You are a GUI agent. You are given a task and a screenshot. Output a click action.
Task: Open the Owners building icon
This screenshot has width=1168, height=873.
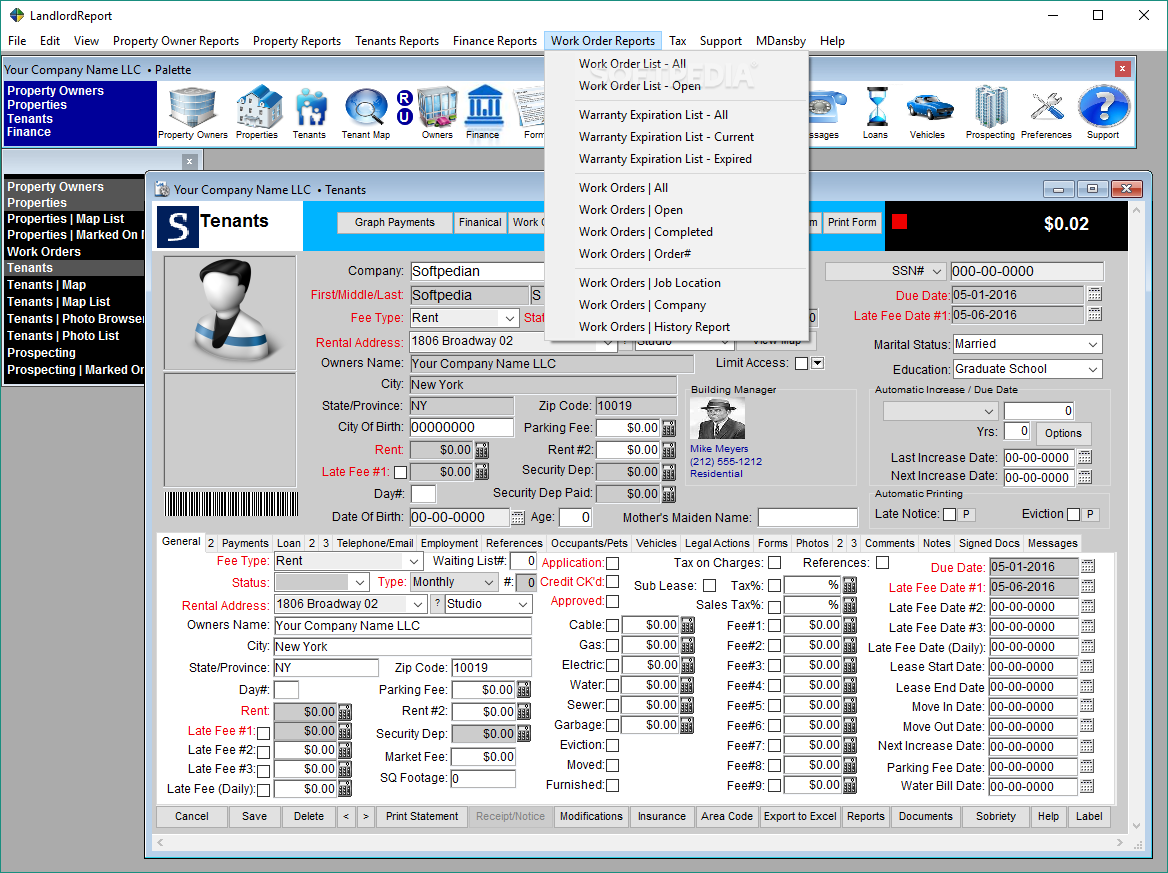[x=437, y=112]
